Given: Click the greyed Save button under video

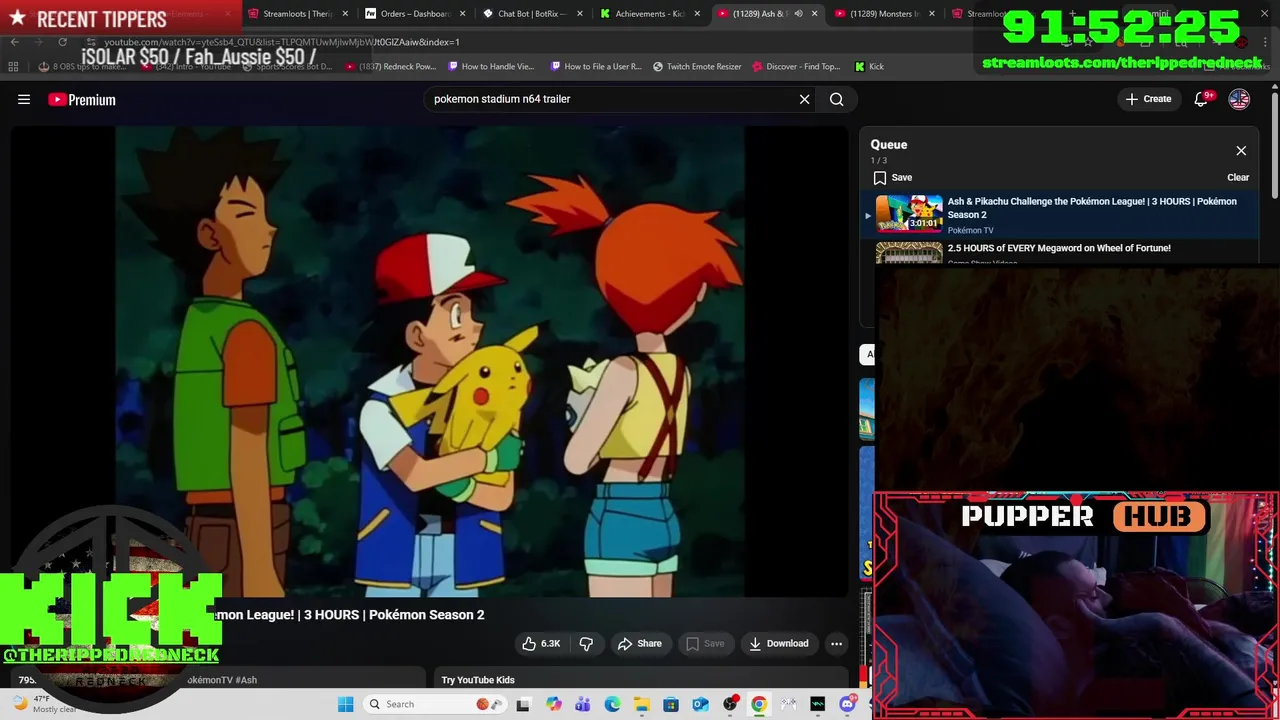Looking at the screenshot, I should pyautogui.click(x=705, y=644).
